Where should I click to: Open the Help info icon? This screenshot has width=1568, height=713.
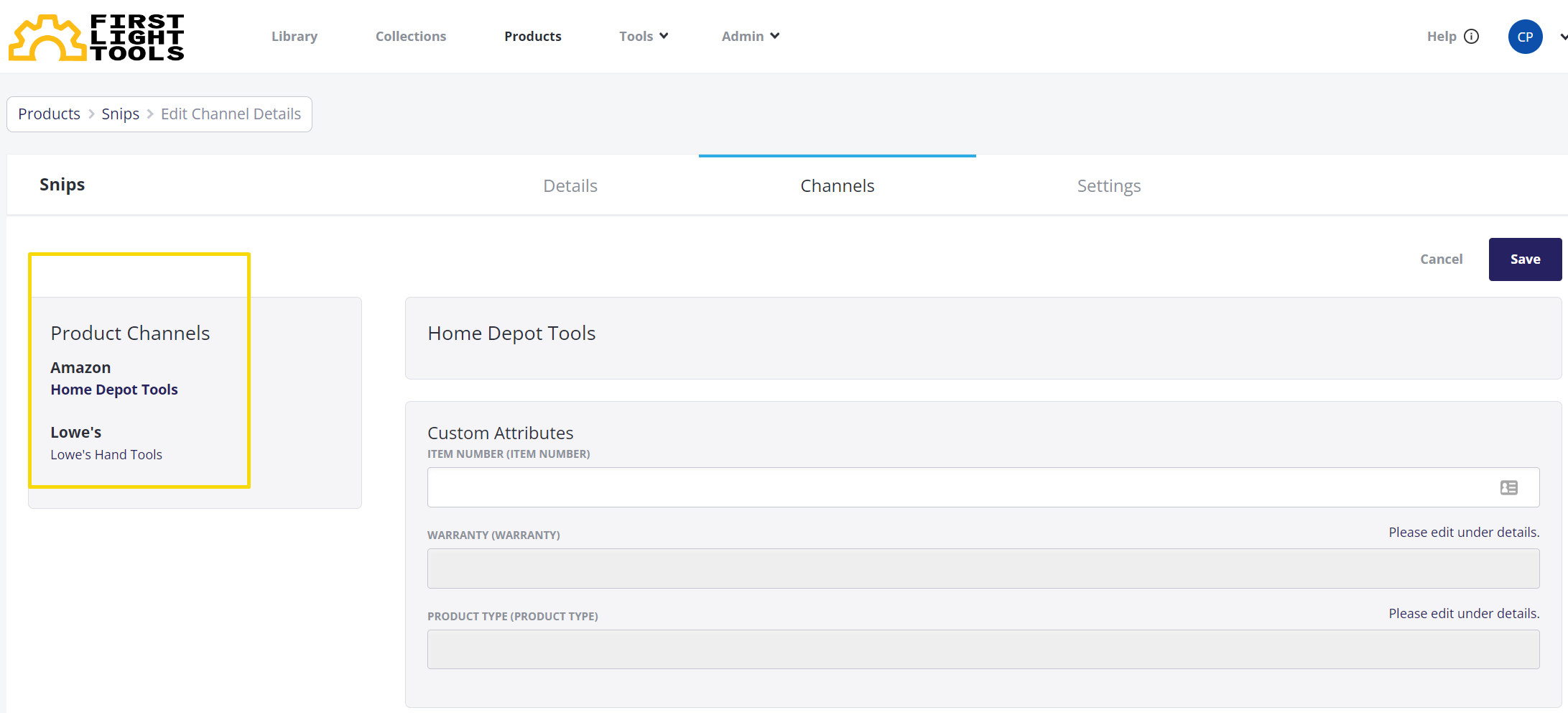[1471, 37]
